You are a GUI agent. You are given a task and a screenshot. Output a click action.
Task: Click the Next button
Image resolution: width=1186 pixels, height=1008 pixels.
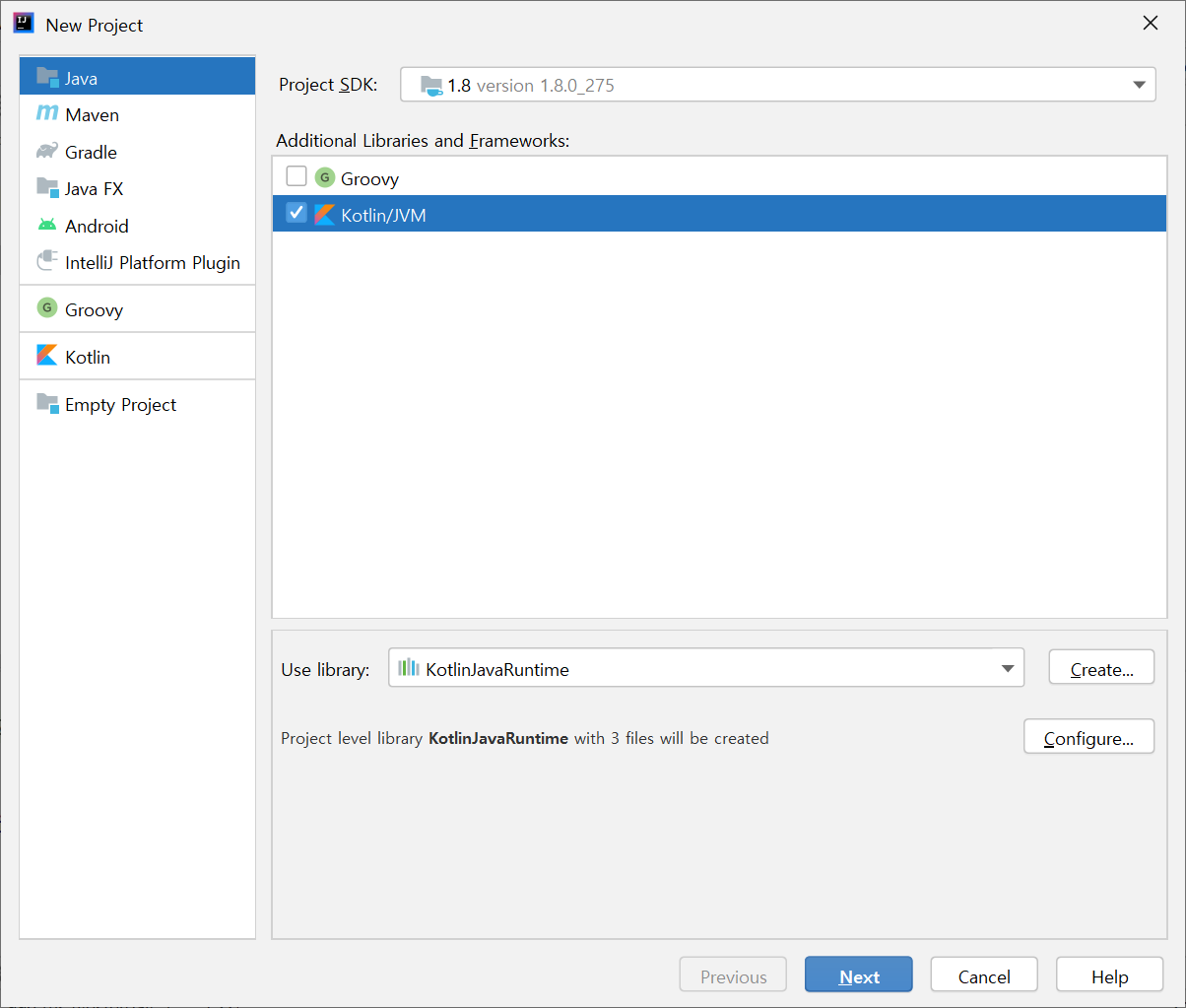point(859,975)
